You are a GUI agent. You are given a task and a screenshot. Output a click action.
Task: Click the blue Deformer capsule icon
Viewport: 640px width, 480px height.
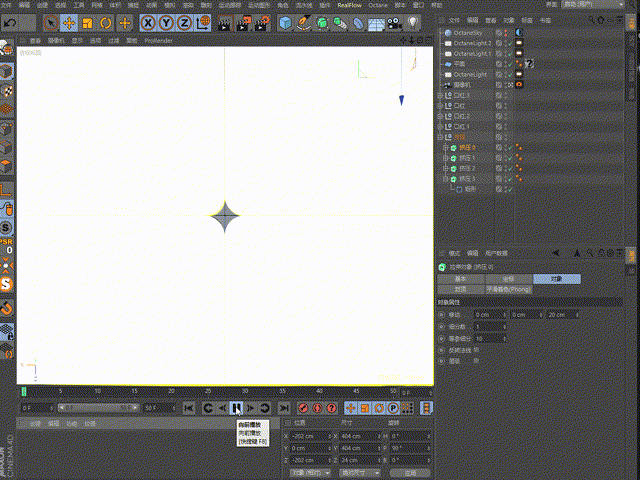tap(358, 23)
